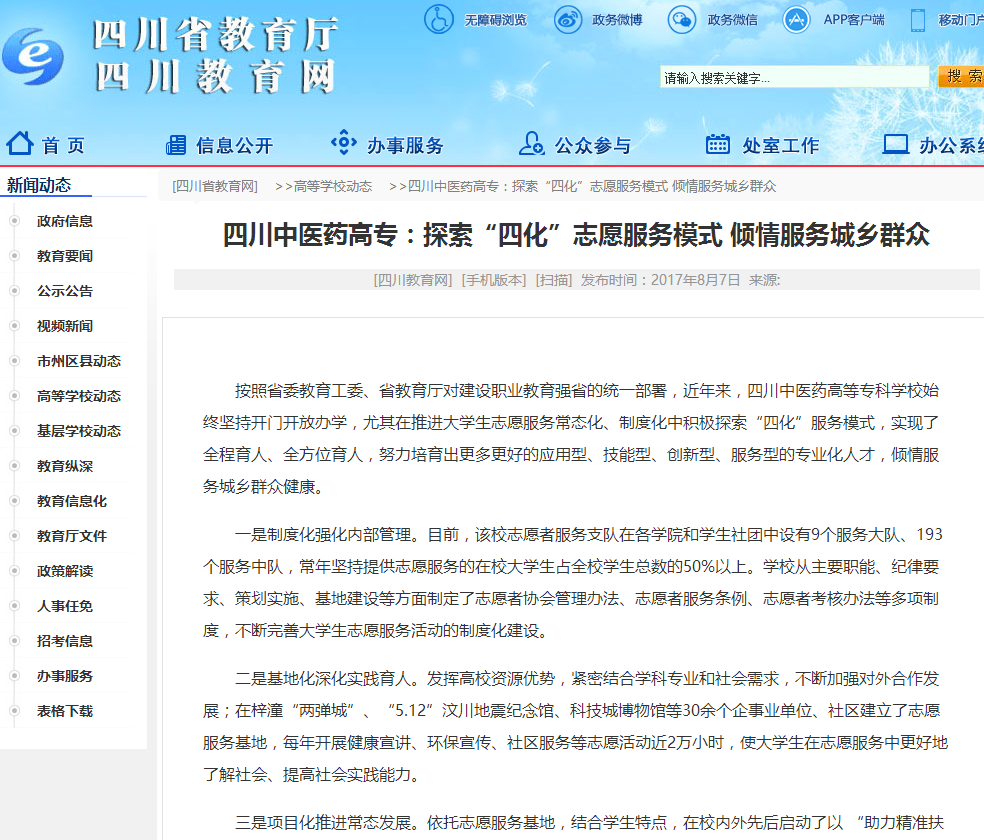Click the home house icon for 首页
The width and height of the screenshot is (984, 840).
[21, 144]
